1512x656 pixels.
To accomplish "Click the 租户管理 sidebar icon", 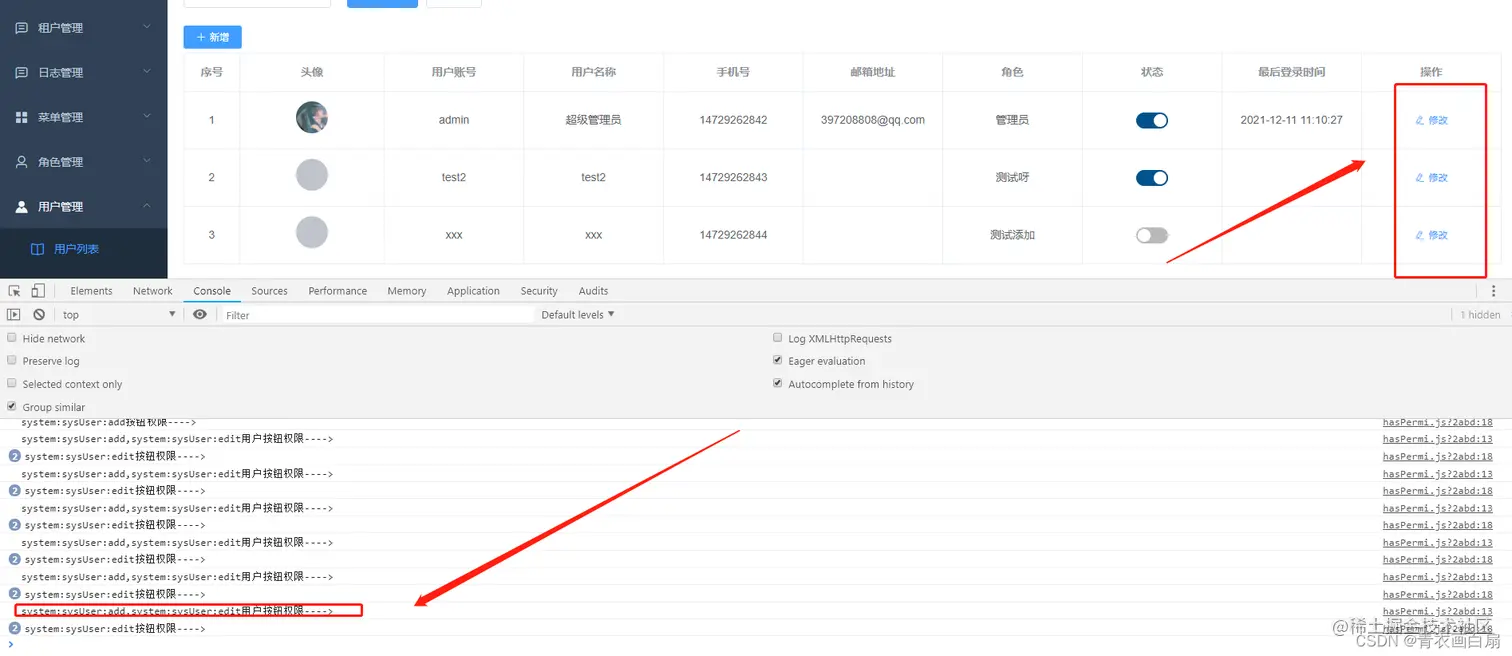I will (x=21, y=28).
